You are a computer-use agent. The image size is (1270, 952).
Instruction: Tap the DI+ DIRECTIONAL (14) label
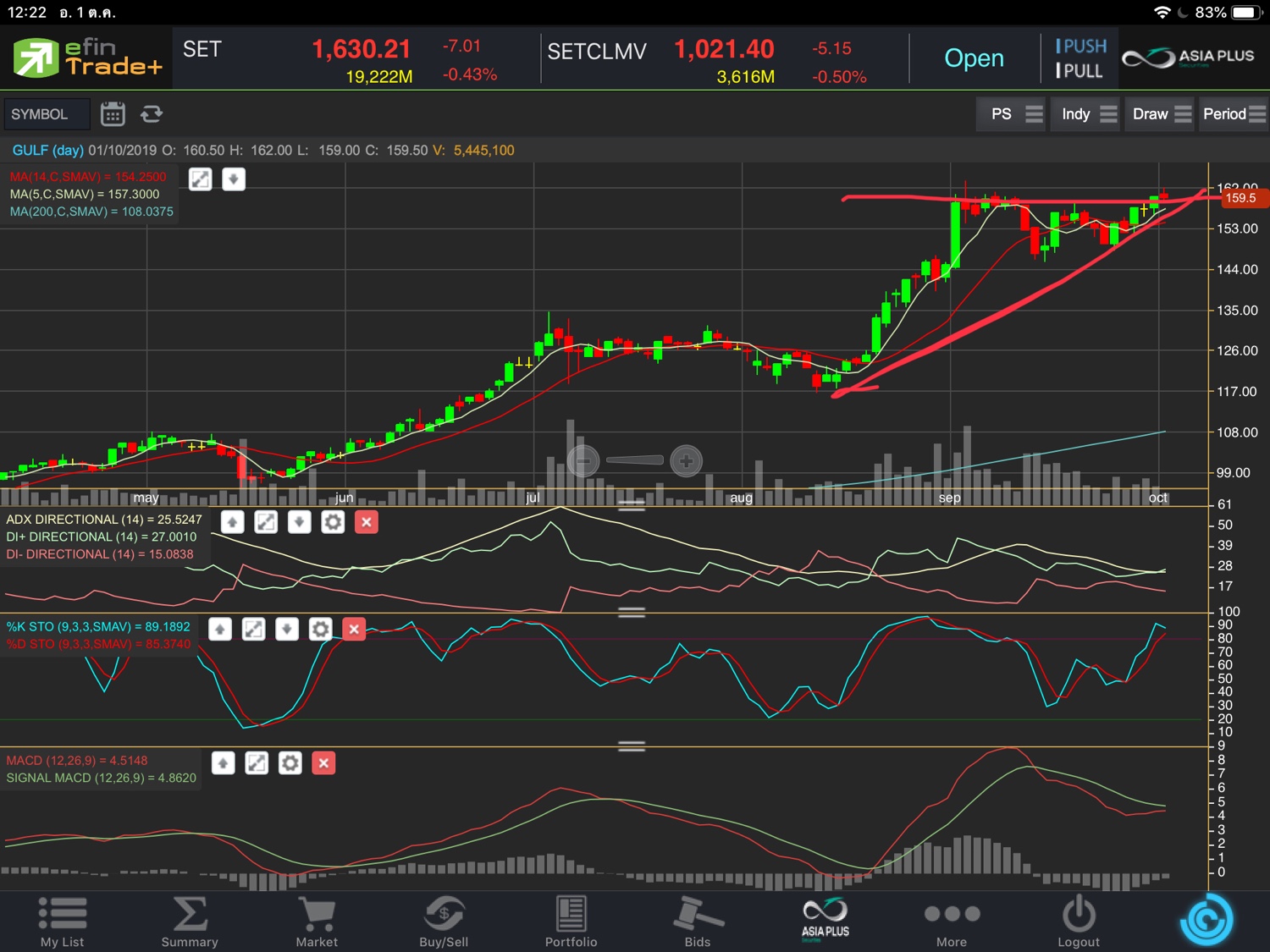[102, 537]
